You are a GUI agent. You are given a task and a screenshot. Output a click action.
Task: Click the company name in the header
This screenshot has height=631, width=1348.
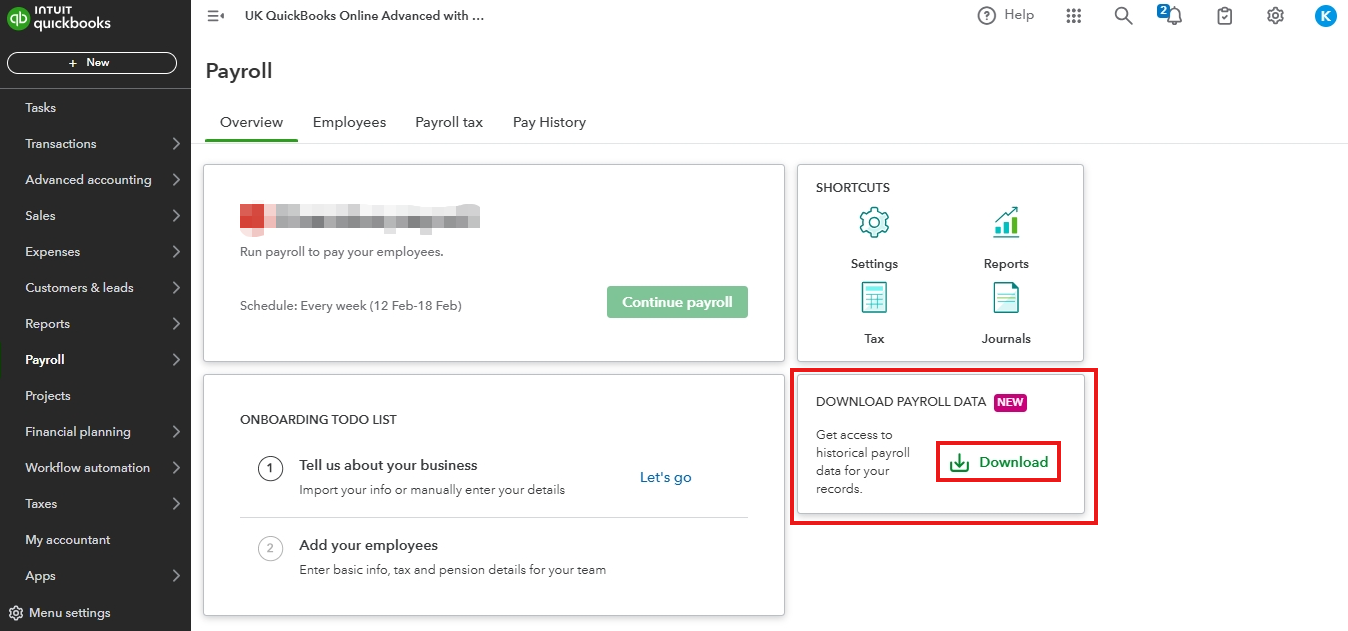click(x=364, y=16)
